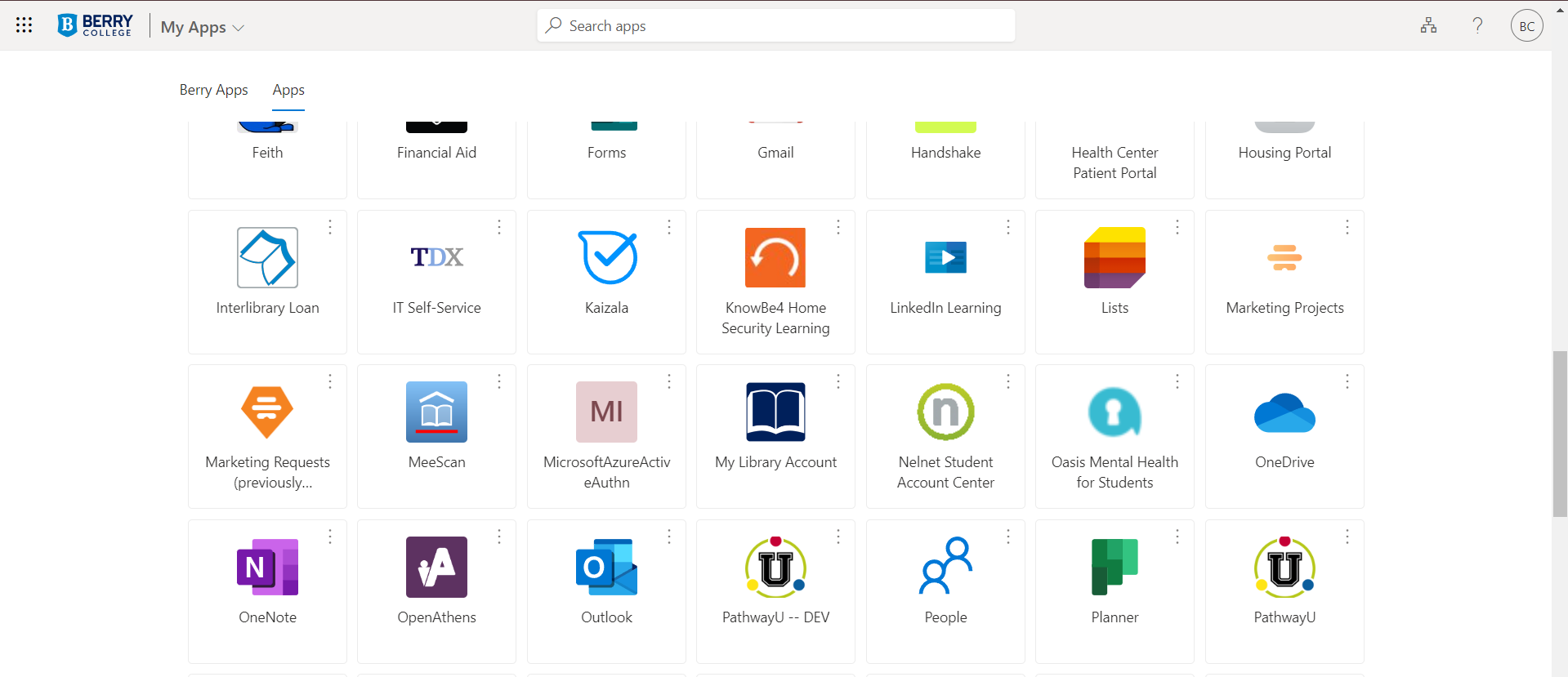This screenshot has height=677, width=1568.
Task: Open KnowBe4 Home Security Learning icon
Action: point(775,257)
